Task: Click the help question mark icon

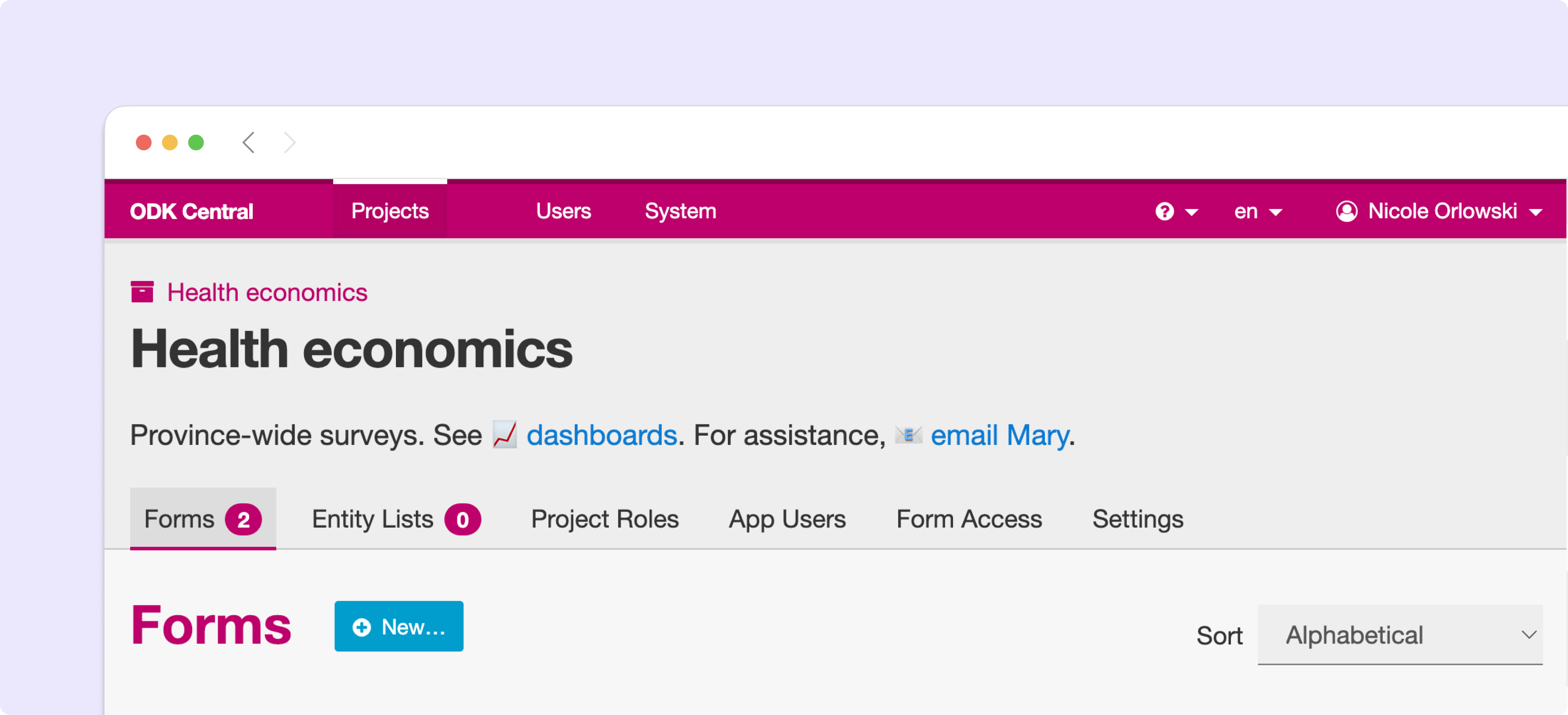Action: 1164,211
